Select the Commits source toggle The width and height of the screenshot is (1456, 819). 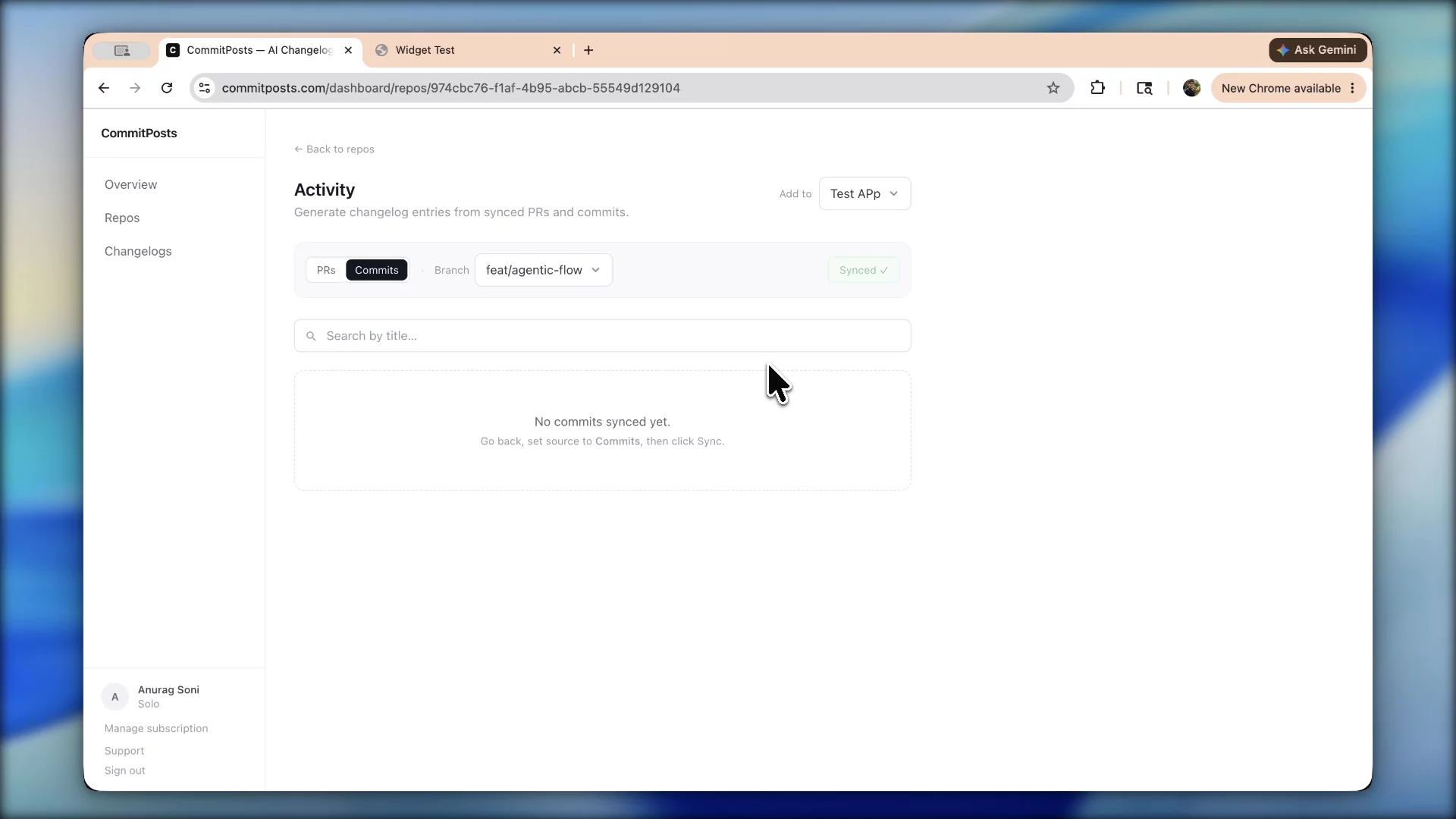(376, 270)
